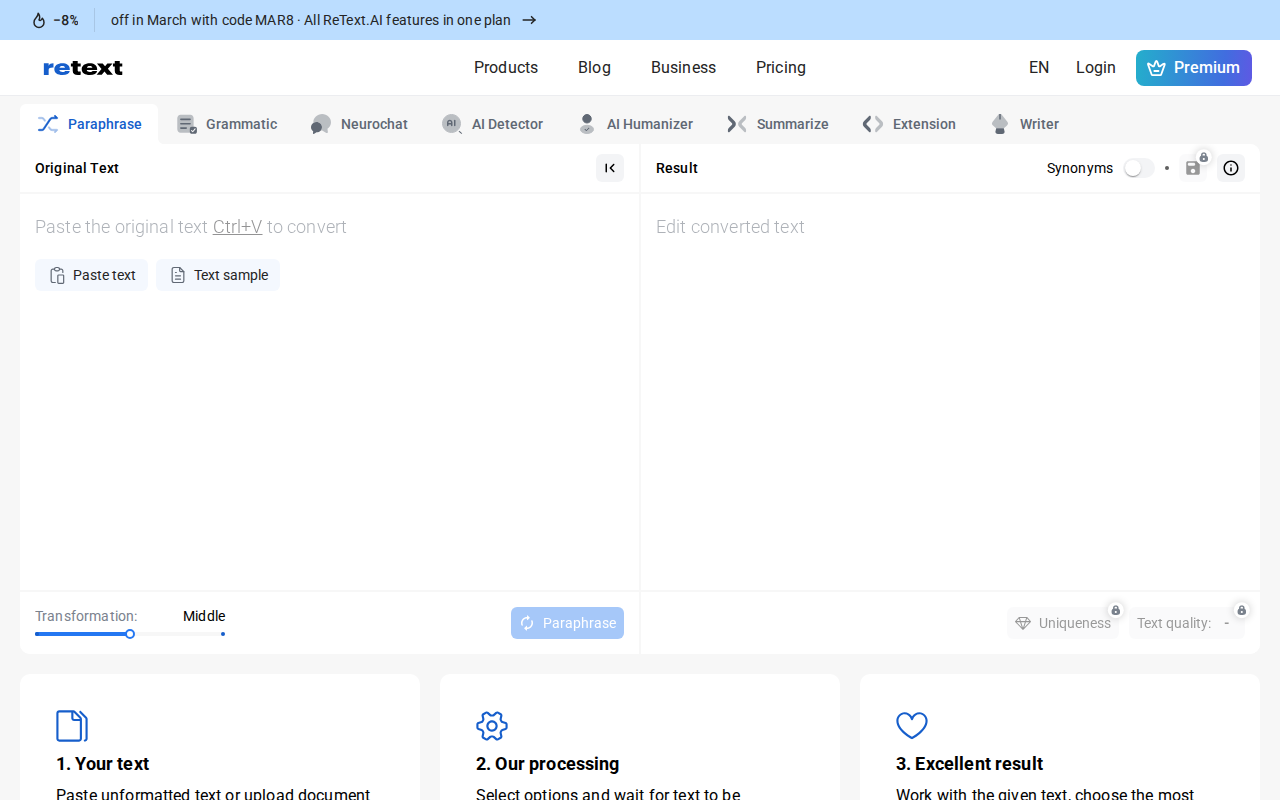Switch to the Grammatic tab

point(227,124)
